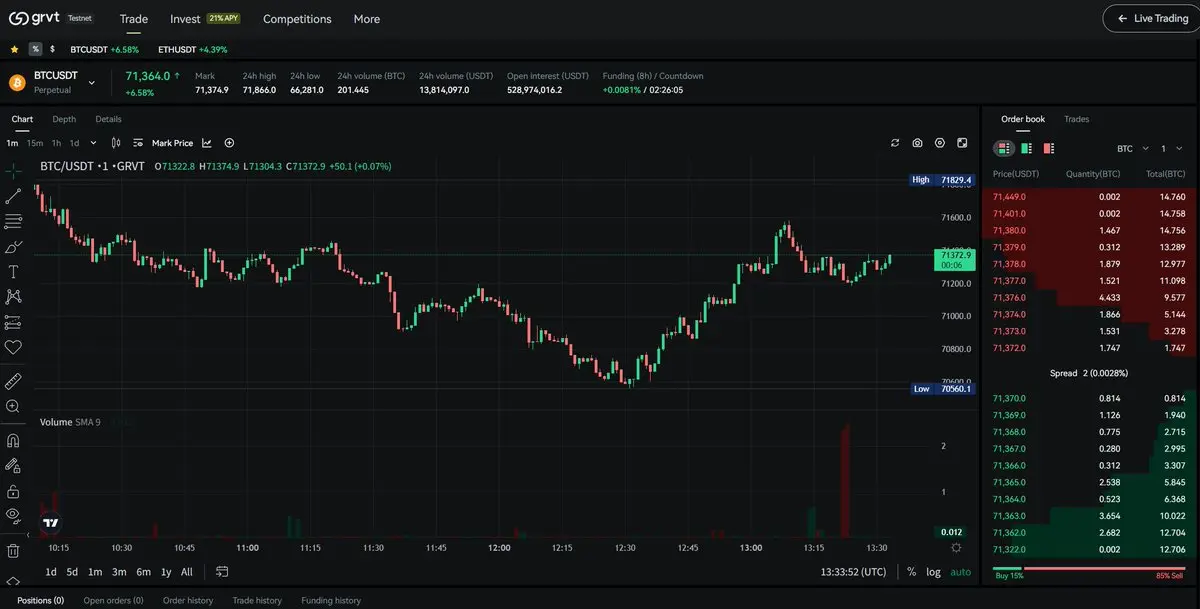Select the 1h timeframe
1200x609 pixels.
[x=57, y=143]
